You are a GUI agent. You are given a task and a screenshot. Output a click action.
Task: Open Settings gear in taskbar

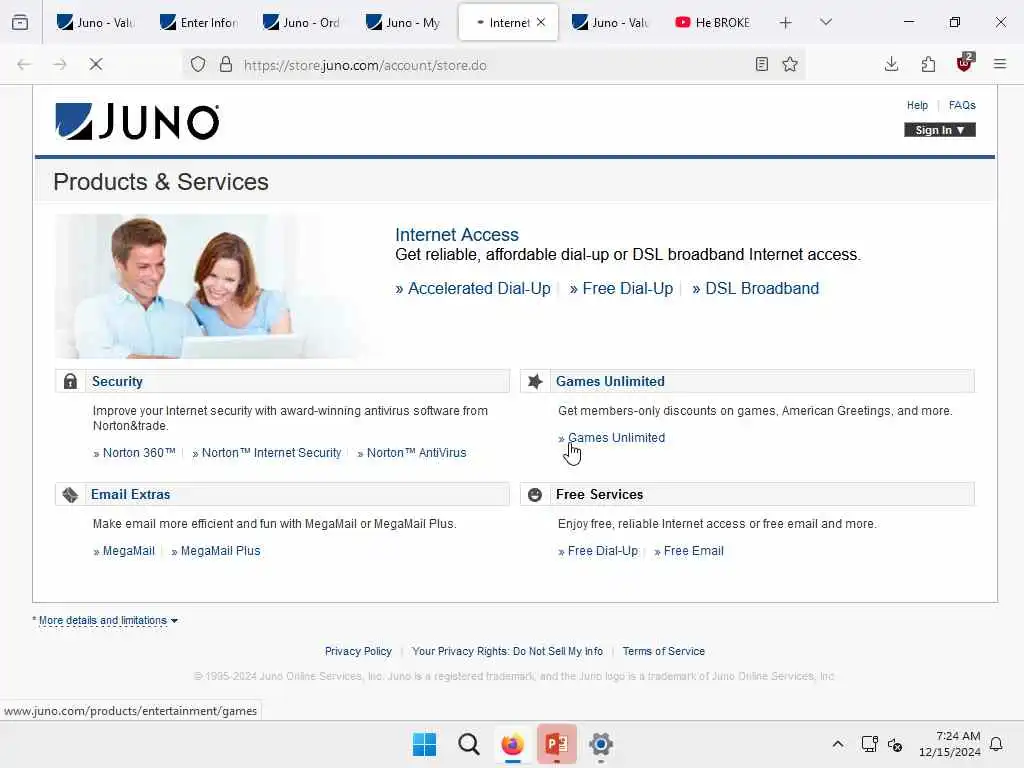click(x=601, y=744)
